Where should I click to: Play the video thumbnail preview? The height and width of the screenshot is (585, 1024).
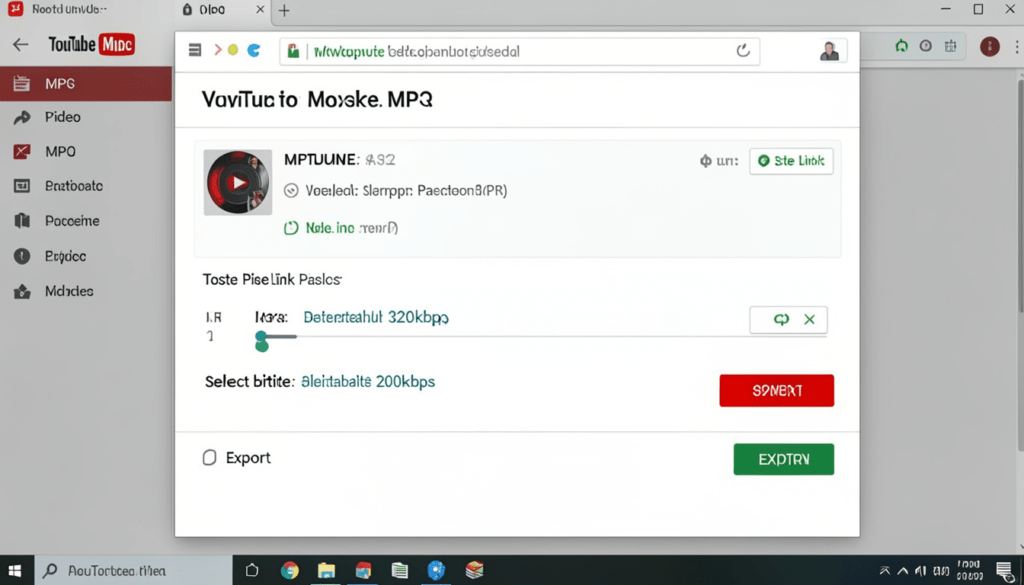[x=238, y=182]
